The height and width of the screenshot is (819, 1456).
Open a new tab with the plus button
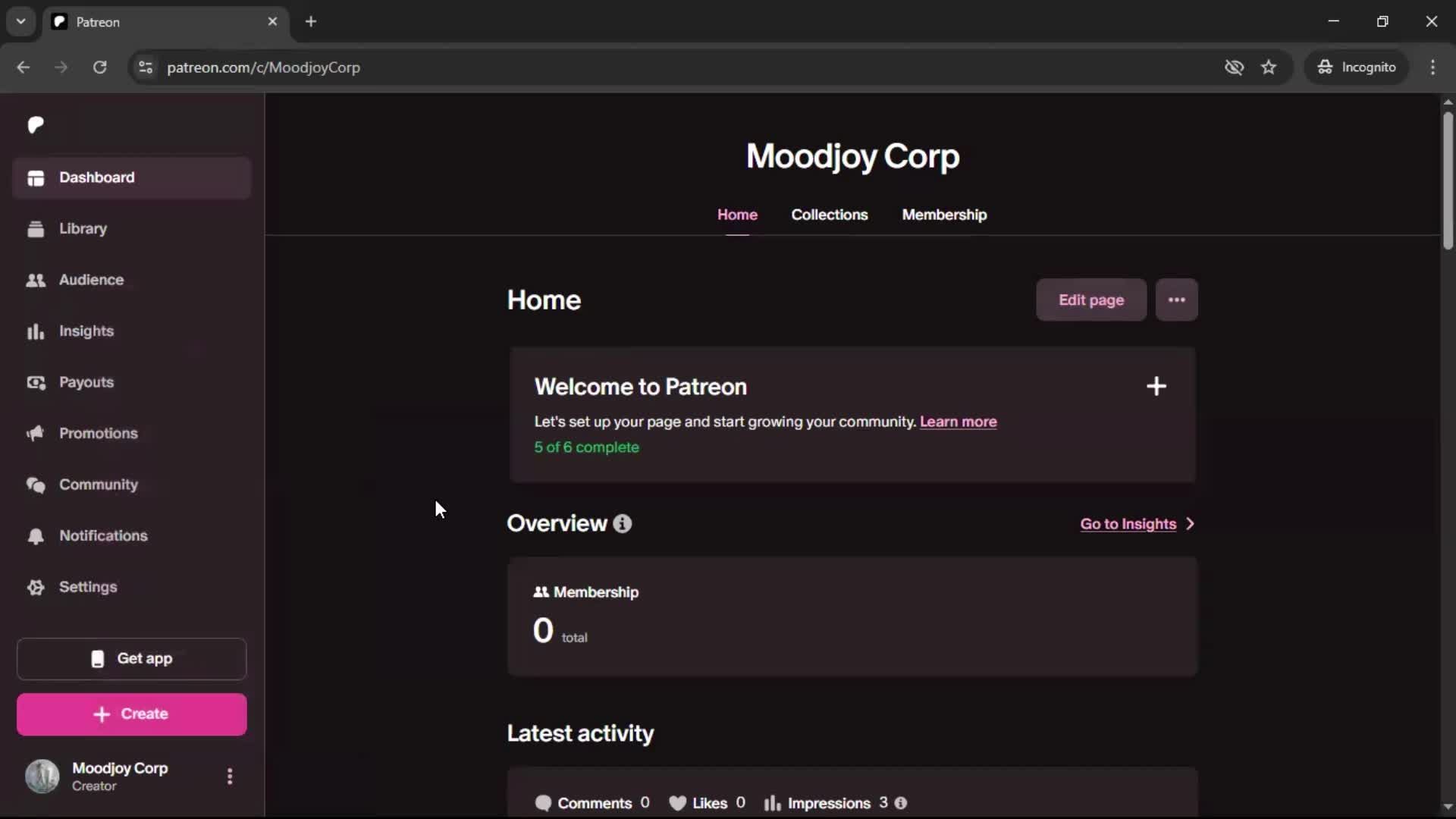(x=311, y=22)
